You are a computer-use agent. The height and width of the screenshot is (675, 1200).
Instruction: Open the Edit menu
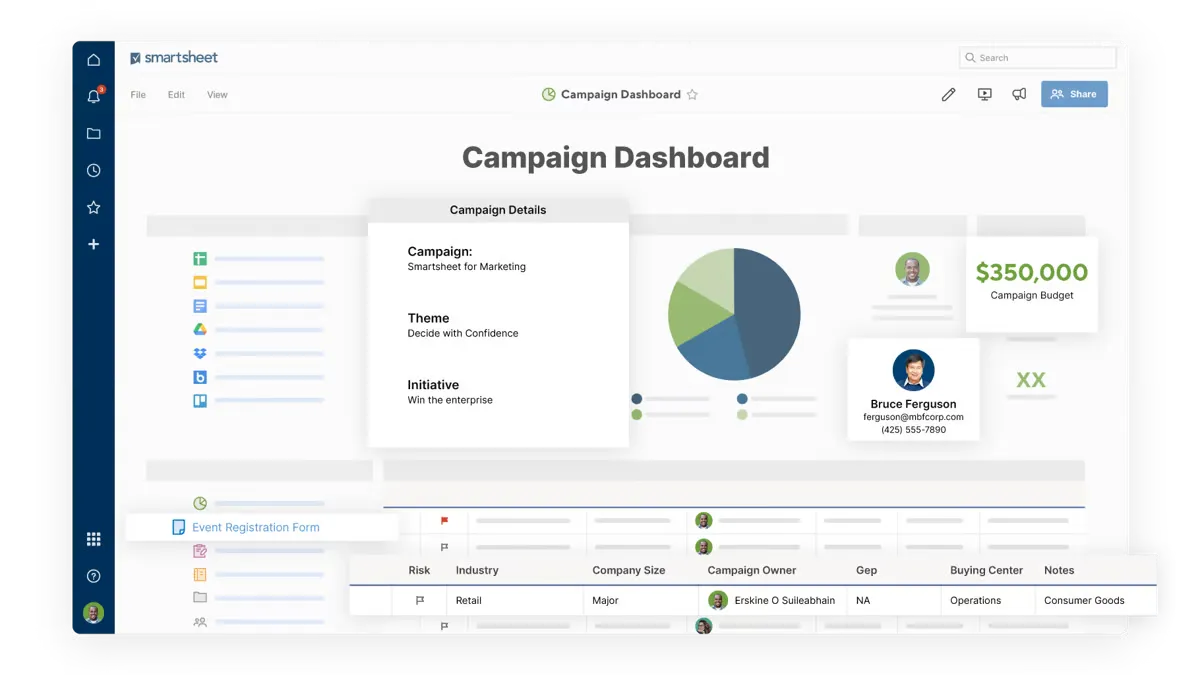point(176,95)
